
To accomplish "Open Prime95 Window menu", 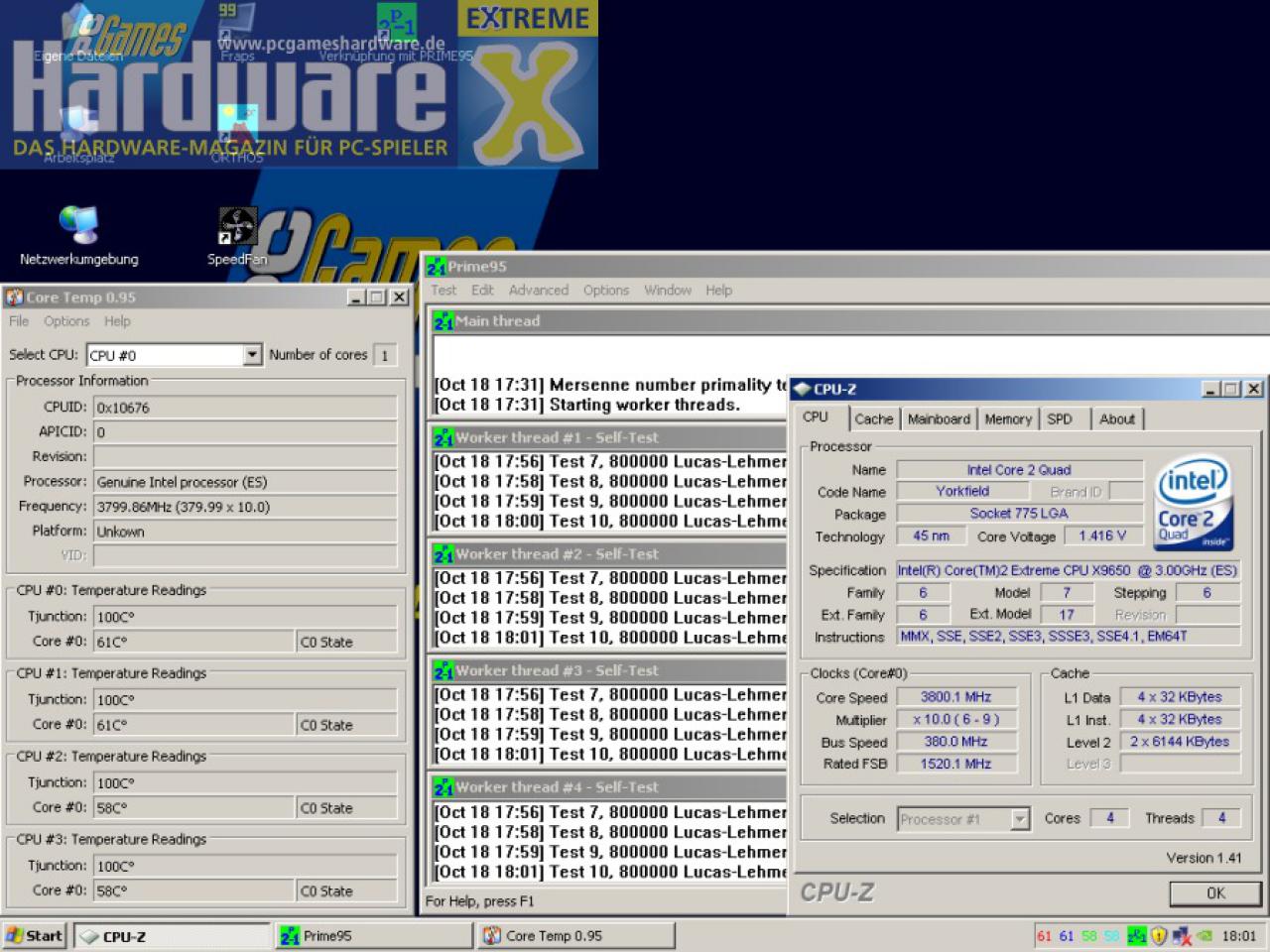I will coord(668,291).
